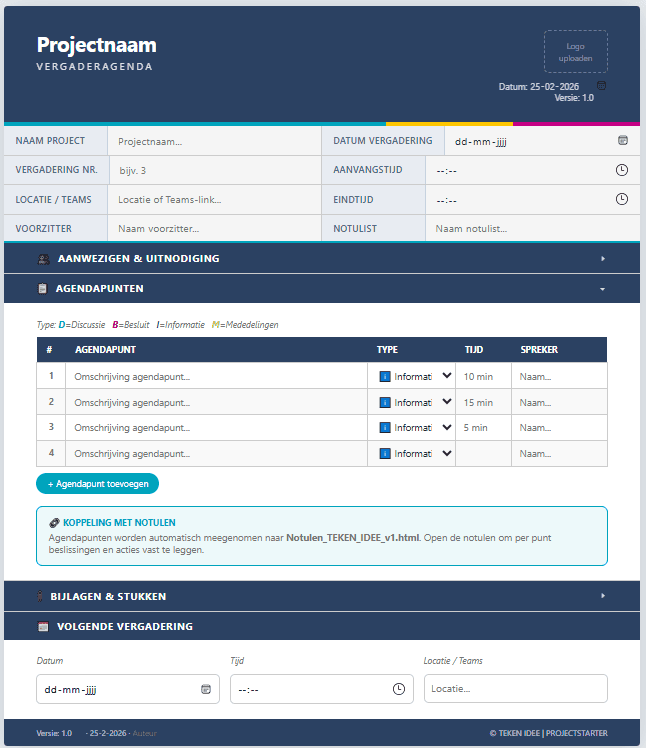This screenshot has width=646, height=748.
Task: Click the next meeting Locatie field
Action: tap(516, 688)
